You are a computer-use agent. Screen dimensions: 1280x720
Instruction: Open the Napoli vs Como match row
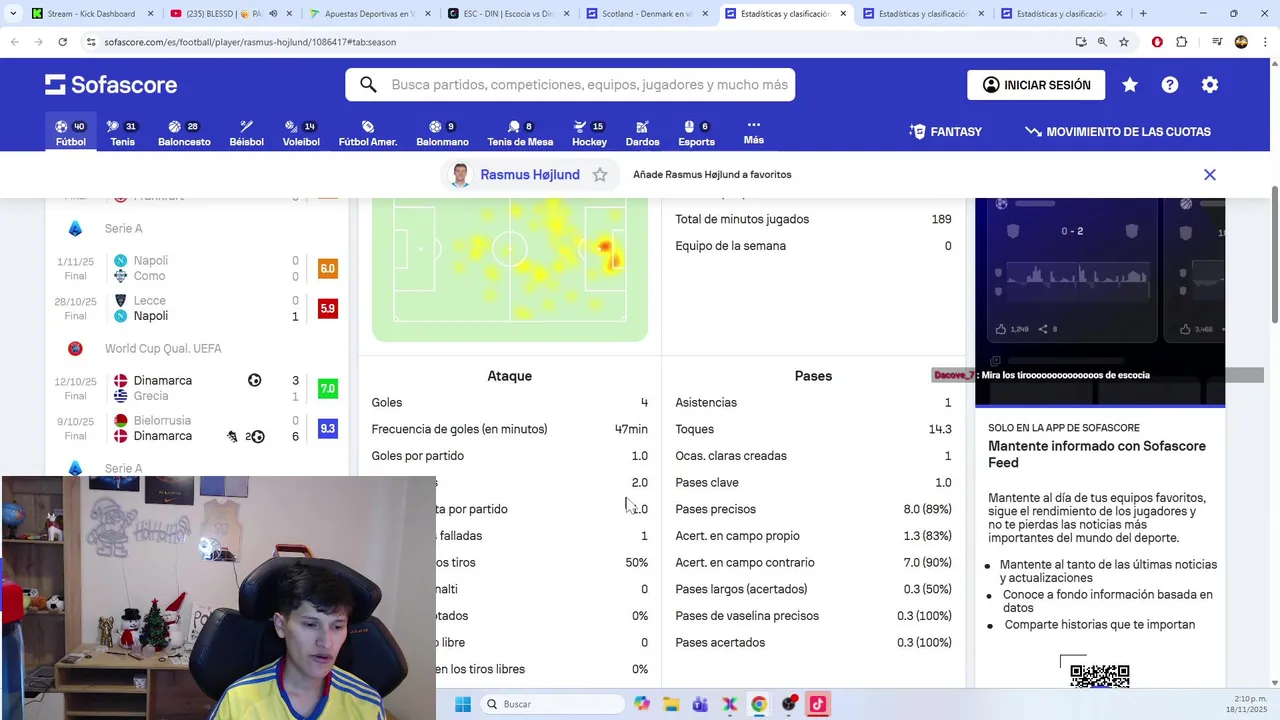[x=196, y=268]
